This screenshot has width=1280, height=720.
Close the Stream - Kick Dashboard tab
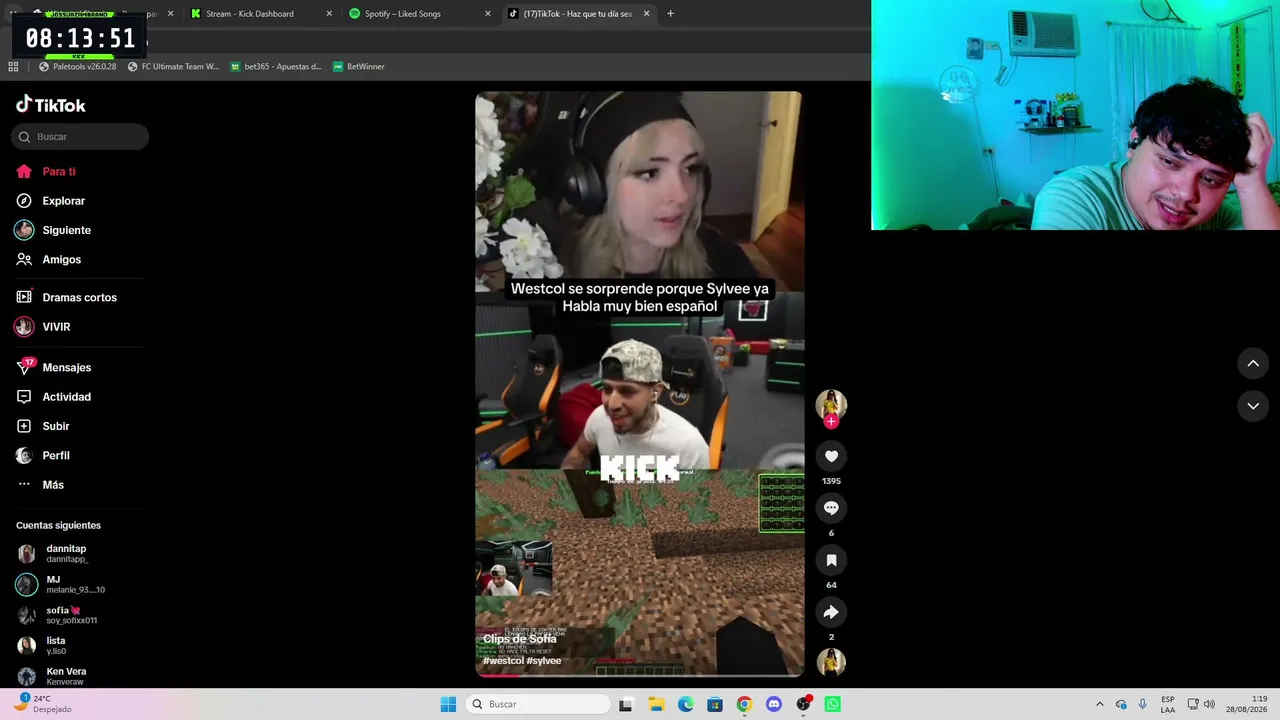(x=329, y=14)
